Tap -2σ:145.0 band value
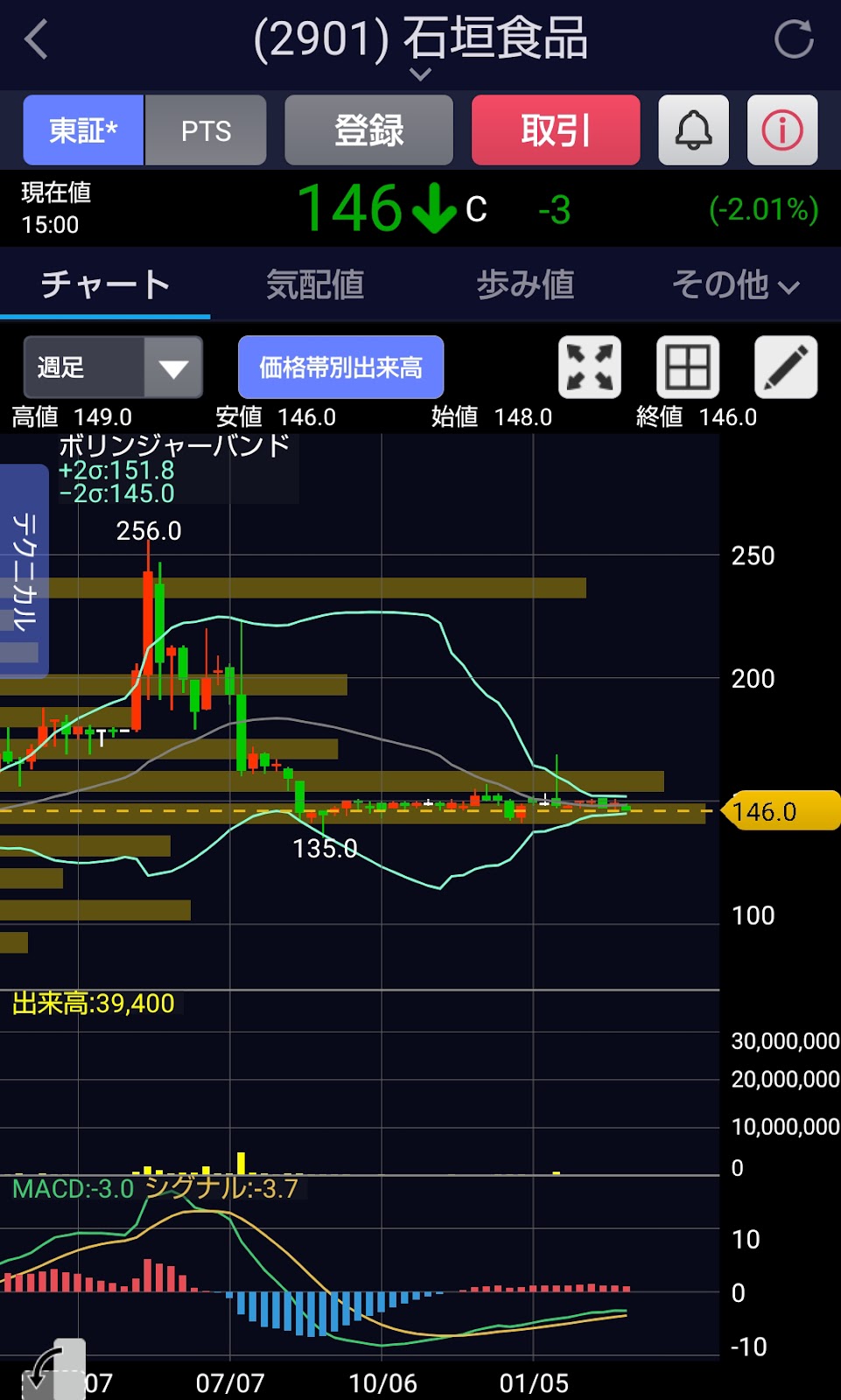 click(x=116, y=494)
